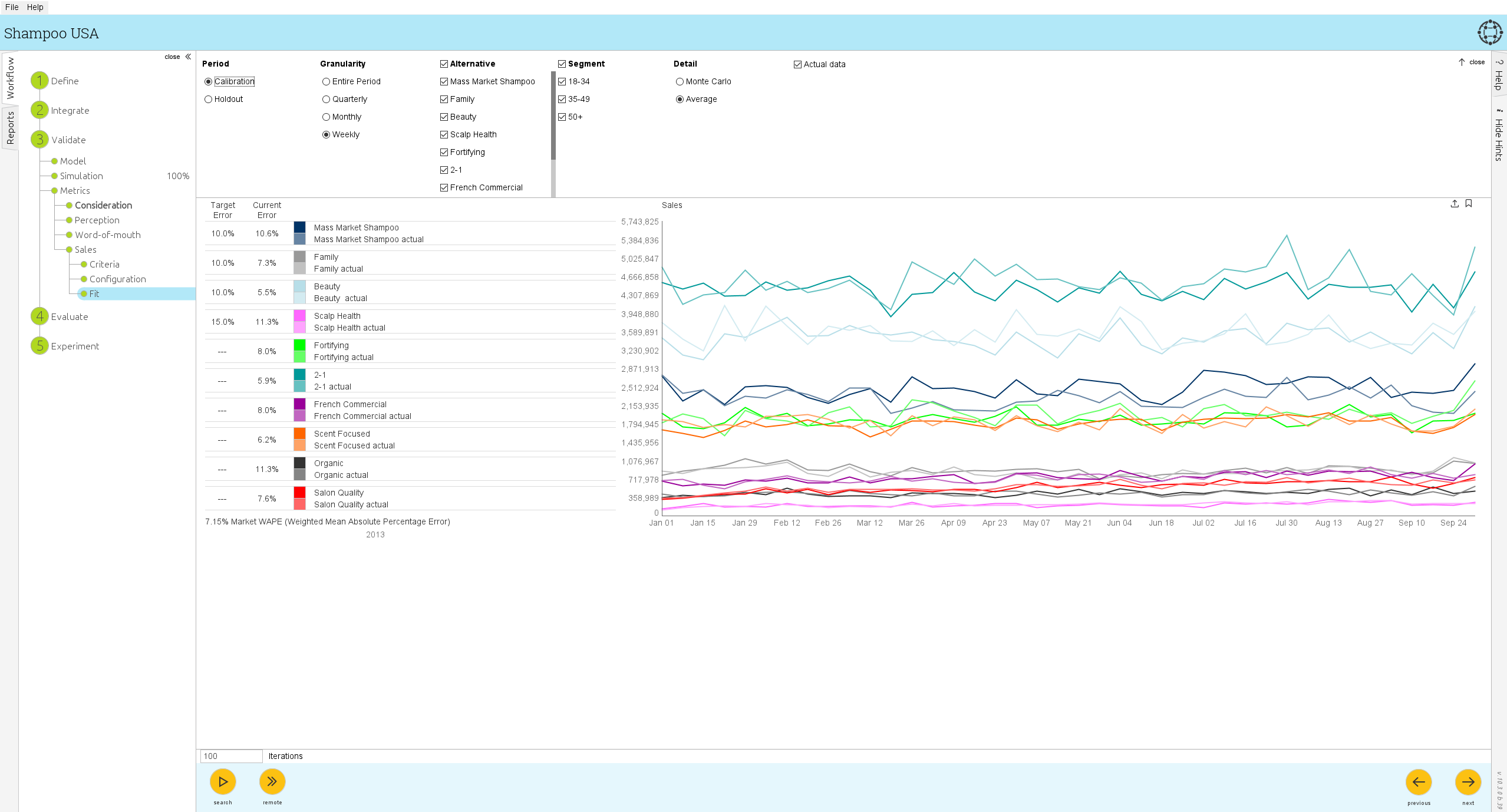The width and height of the screenshot is (1507, 812).
Task: Open the Help side tab
Action: (x=1499, y=75)
